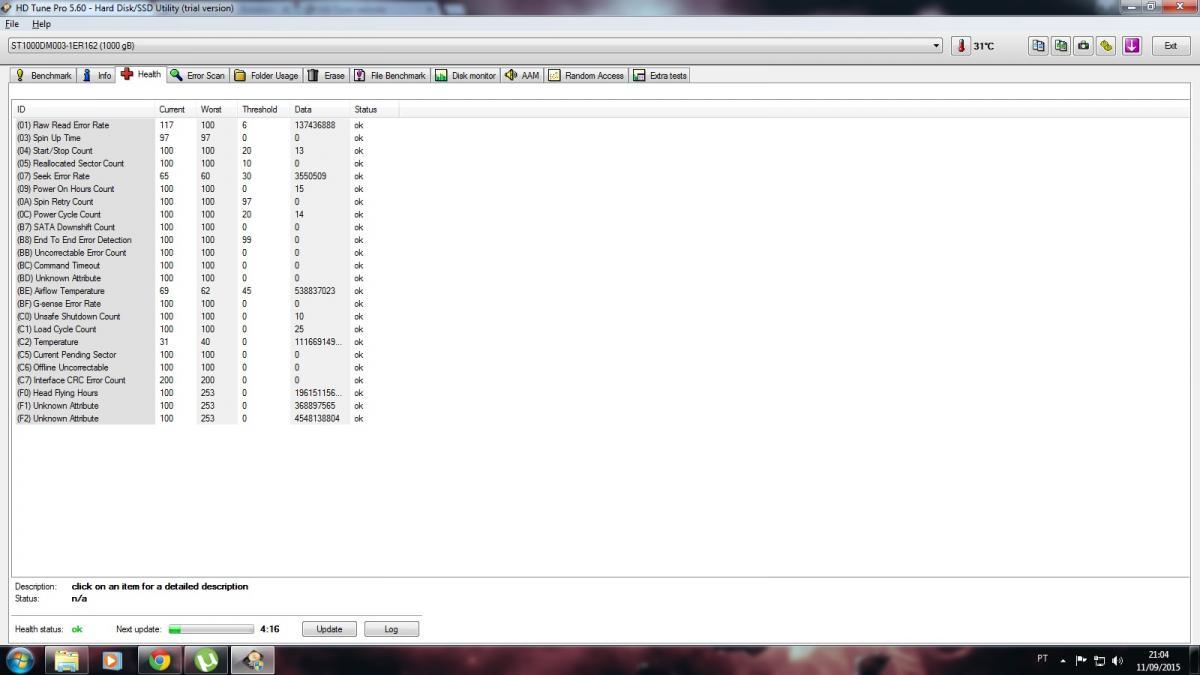This screenshot has width=1200, height=675.
Task: Sort by Data column header
Action: tap(319, 109)
